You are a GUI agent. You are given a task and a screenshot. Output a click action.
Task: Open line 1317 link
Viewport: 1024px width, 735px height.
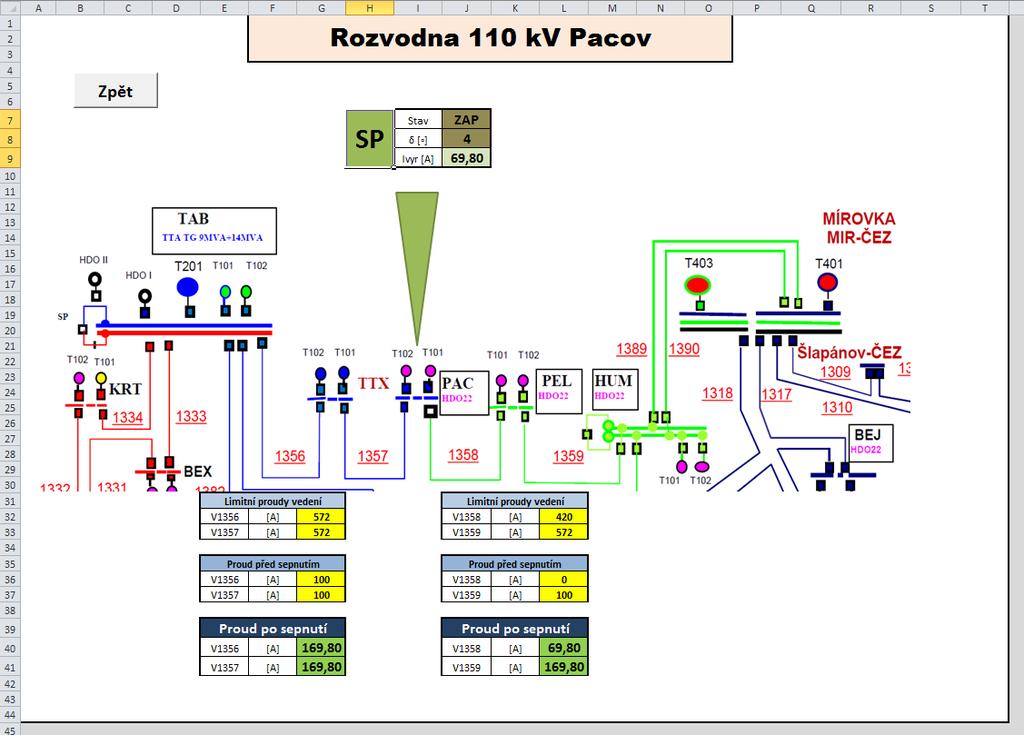tap(776, 395)
